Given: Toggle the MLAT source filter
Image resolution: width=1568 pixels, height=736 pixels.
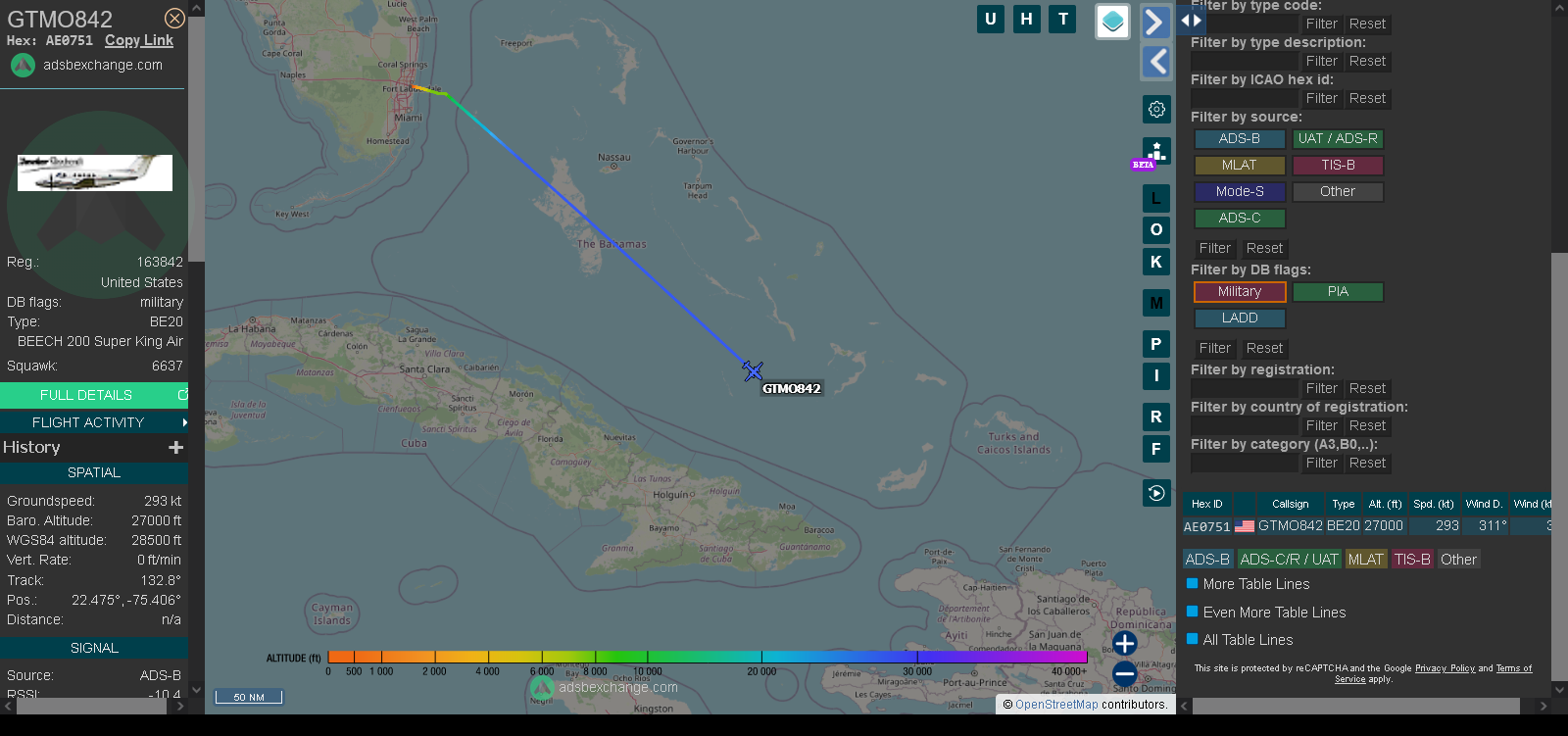Looking at the screenshot, I should 1240,166.
